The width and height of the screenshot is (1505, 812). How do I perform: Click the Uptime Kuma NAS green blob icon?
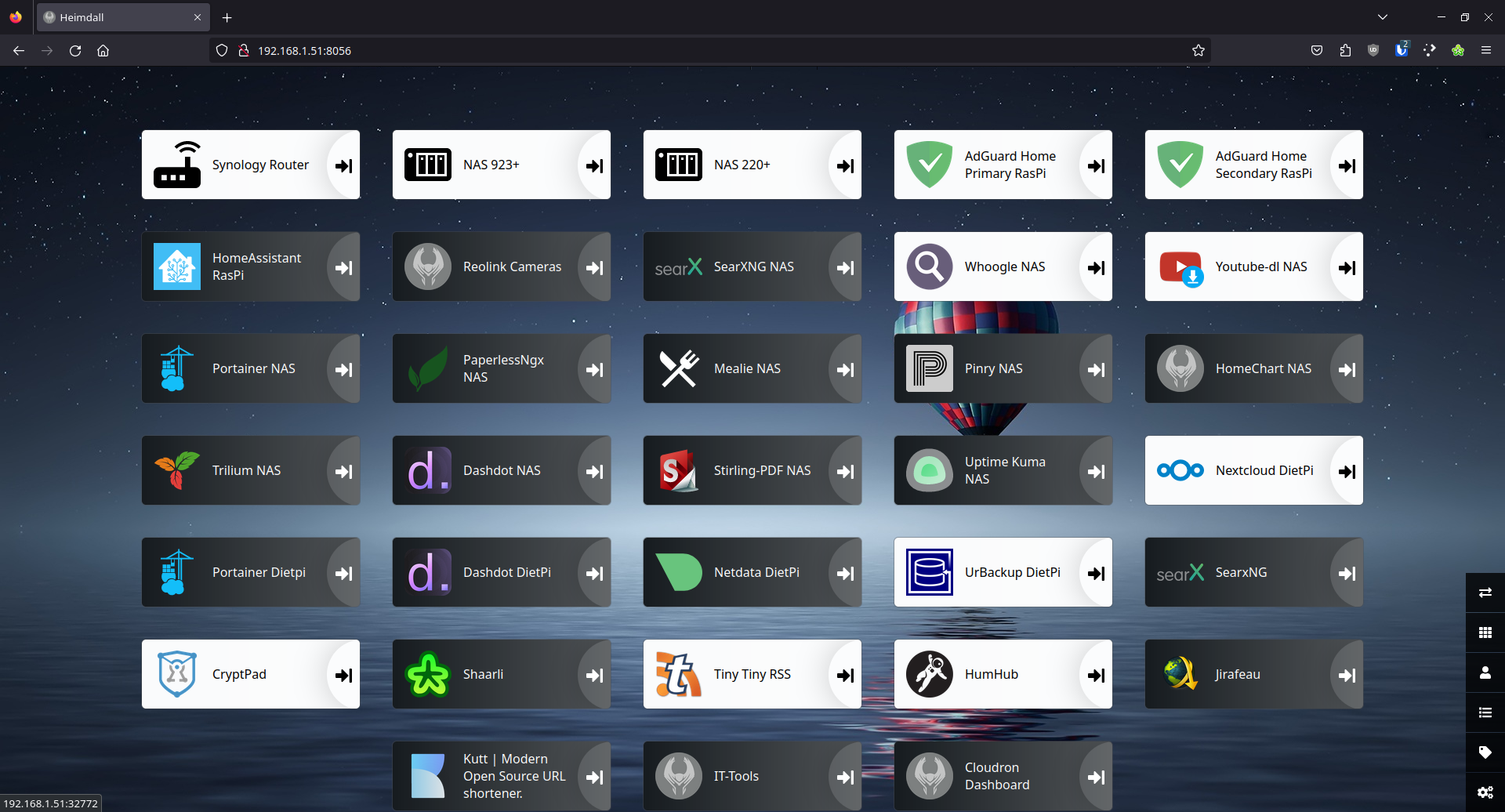coord(930,470)
